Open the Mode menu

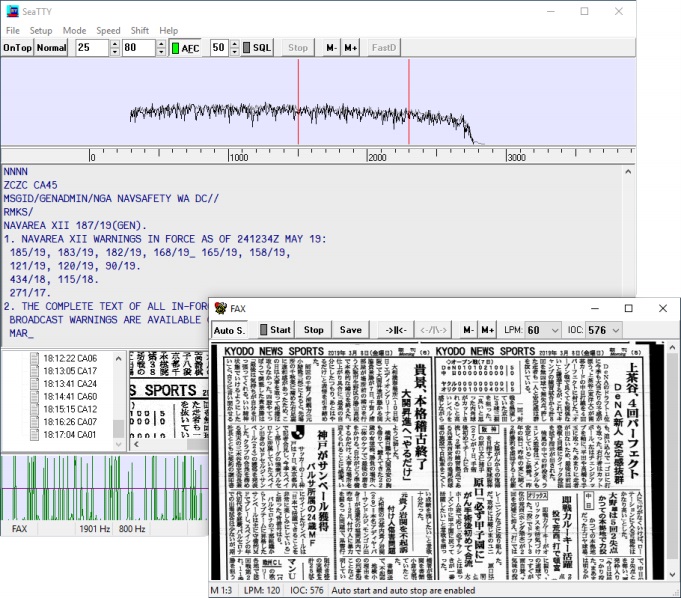[74, 30]
